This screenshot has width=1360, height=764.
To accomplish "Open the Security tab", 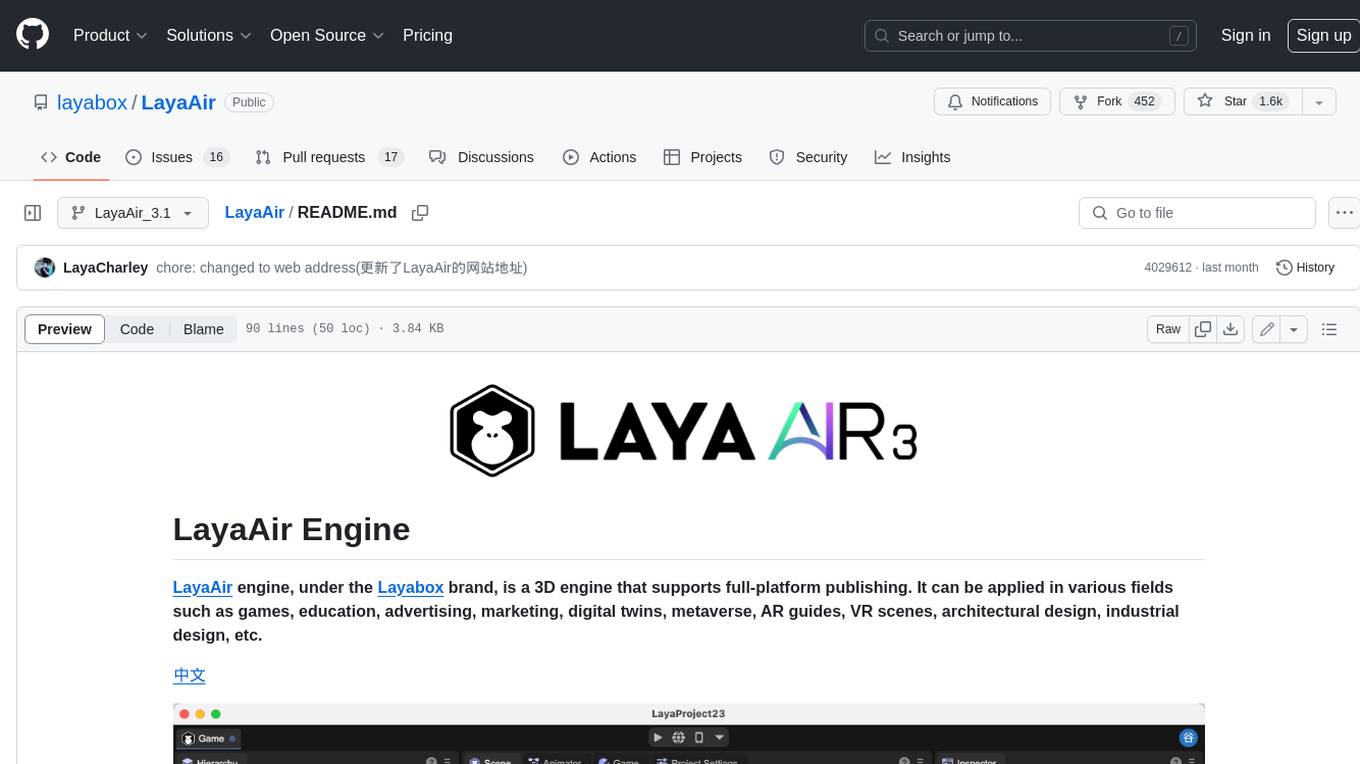I will point(808,157).
